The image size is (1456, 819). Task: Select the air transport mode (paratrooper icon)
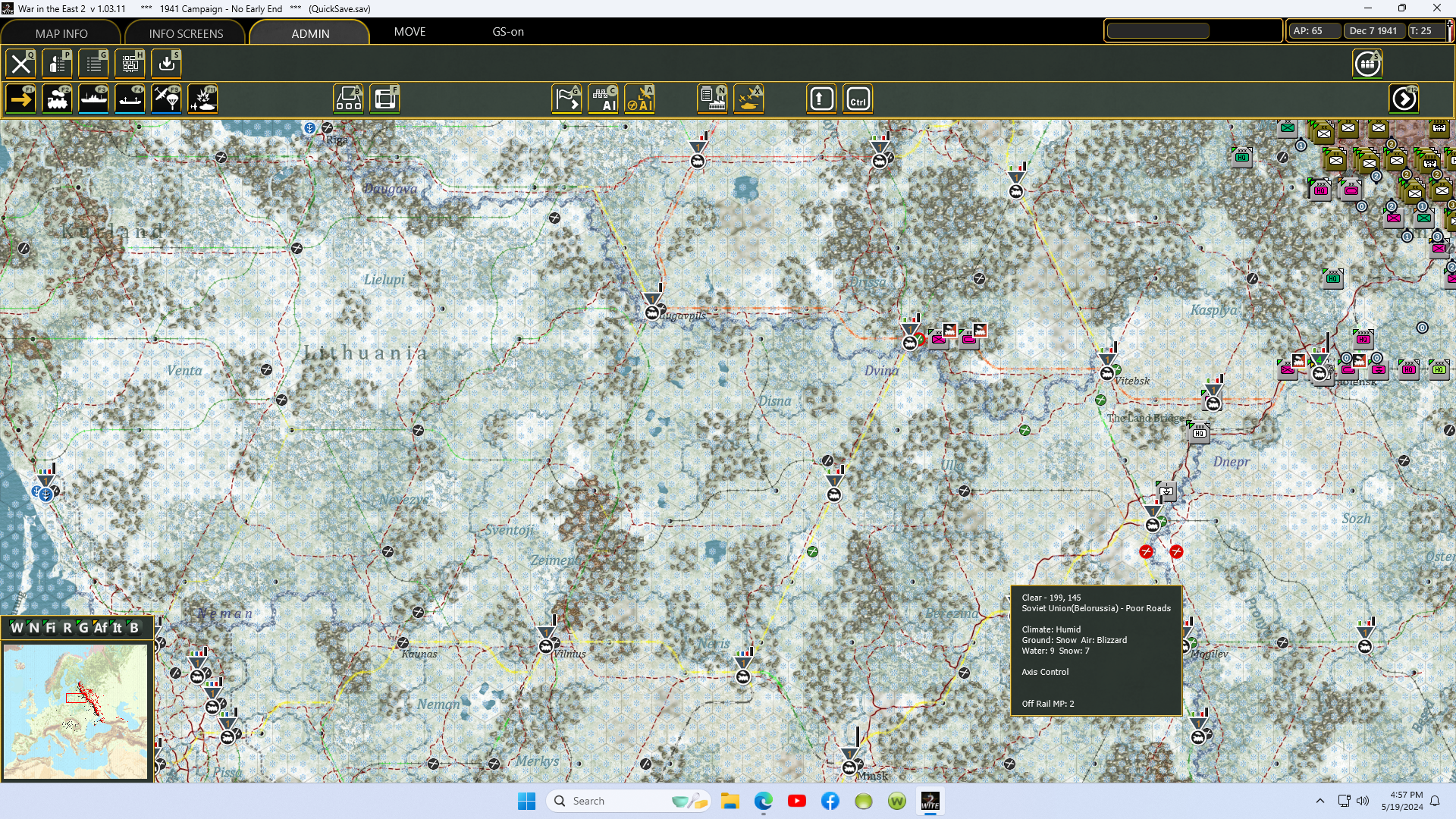coord(166,99)
